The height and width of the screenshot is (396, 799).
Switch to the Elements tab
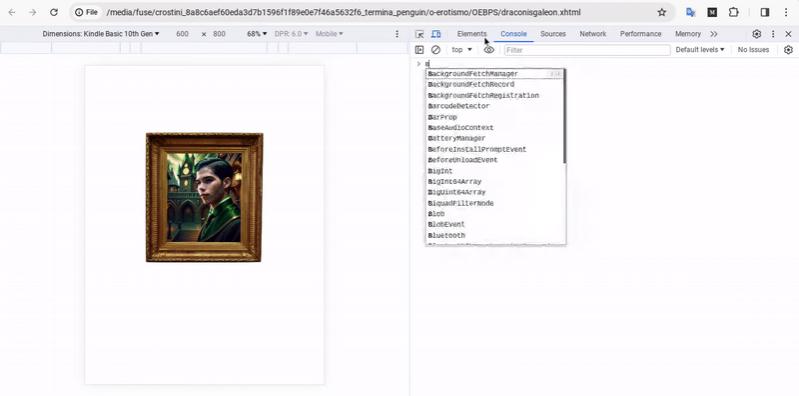472,34
